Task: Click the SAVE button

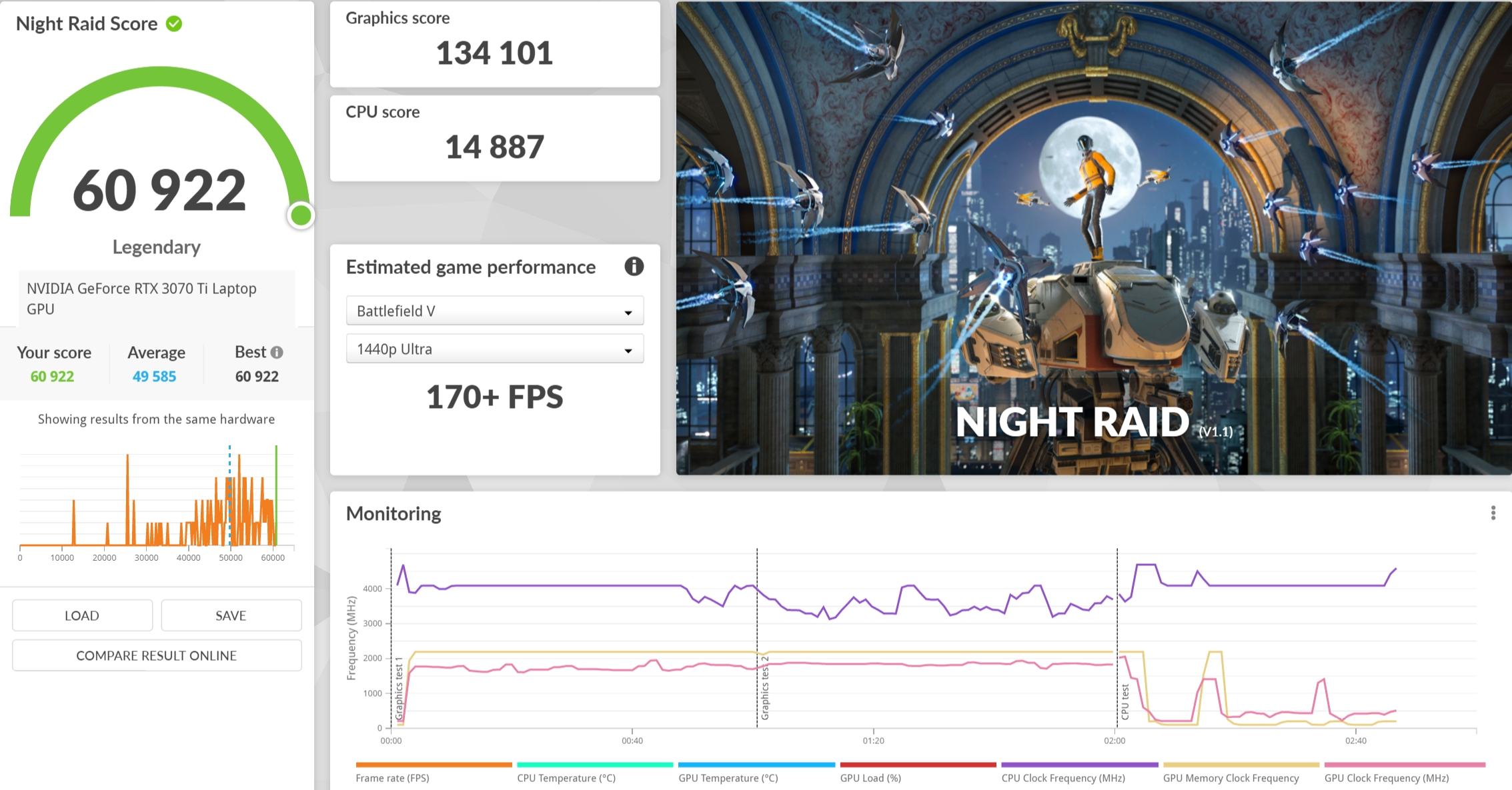Action: pyautogui.click(x=231, y=615)
